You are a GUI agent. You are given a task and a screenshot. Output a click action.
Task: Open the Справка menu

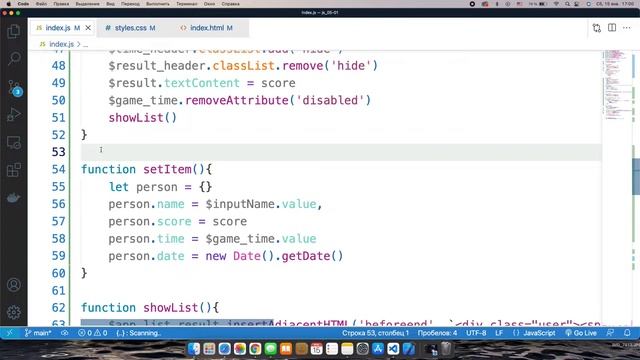[231, 4]
